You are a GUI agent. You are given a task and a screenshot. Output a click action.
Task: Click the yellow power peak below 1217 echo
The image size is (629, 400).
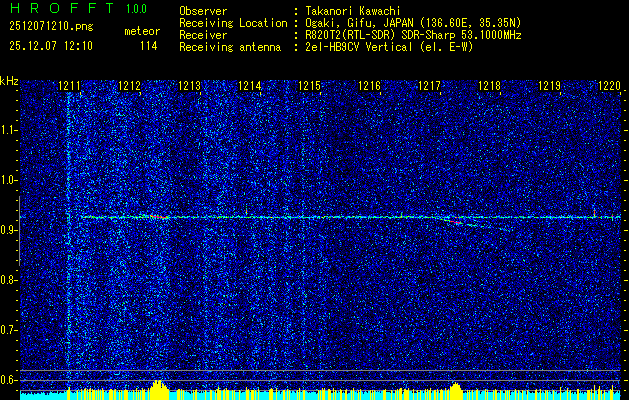click(x=456, y=391)
